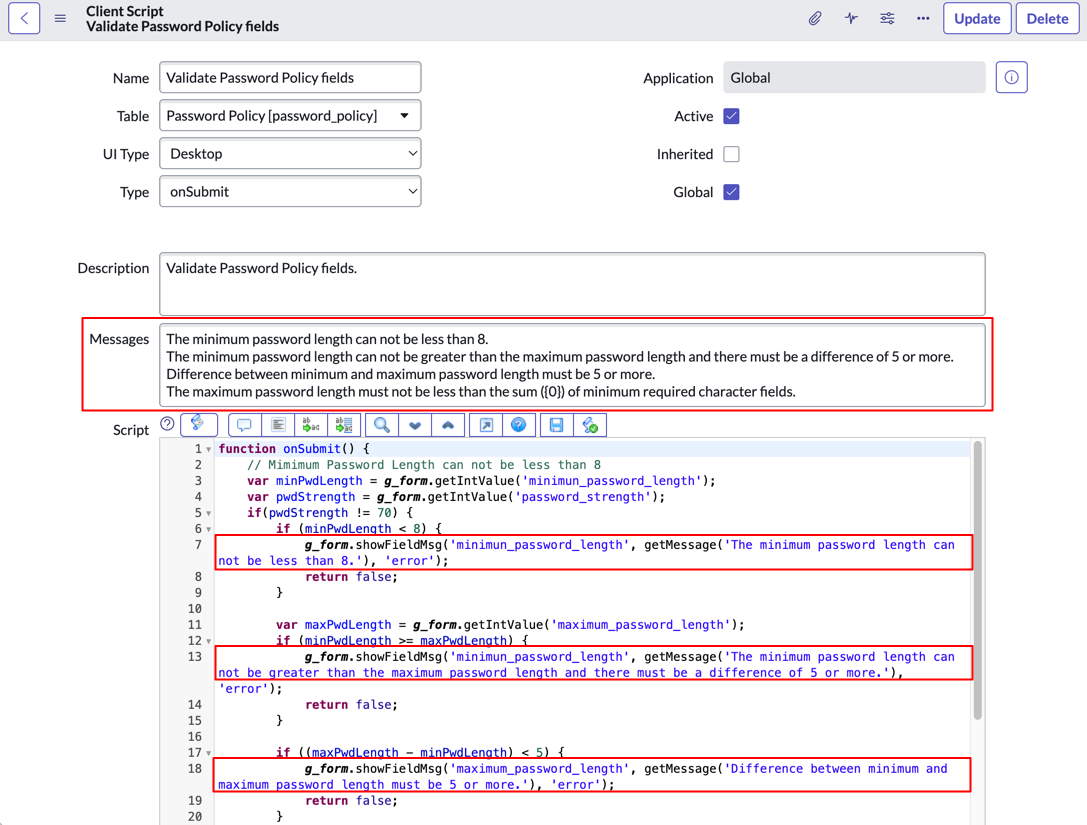Click the 'var pwdStrength' code line
The image size is (1087, 825).
[455, 496]
